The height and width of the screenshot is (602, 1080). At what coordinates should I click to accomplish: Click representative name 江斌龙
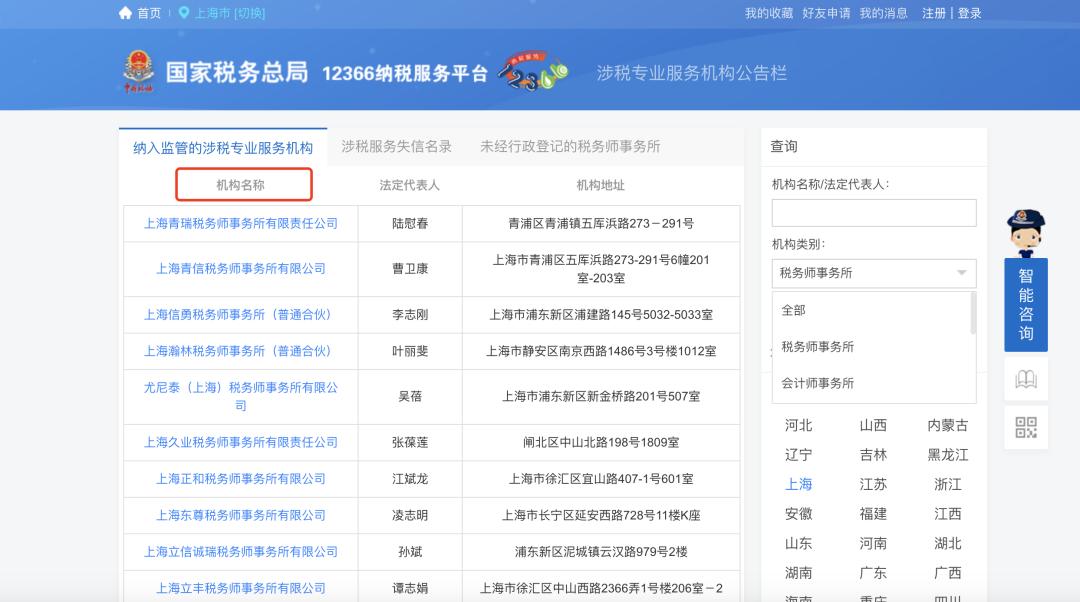pos(410,479)
